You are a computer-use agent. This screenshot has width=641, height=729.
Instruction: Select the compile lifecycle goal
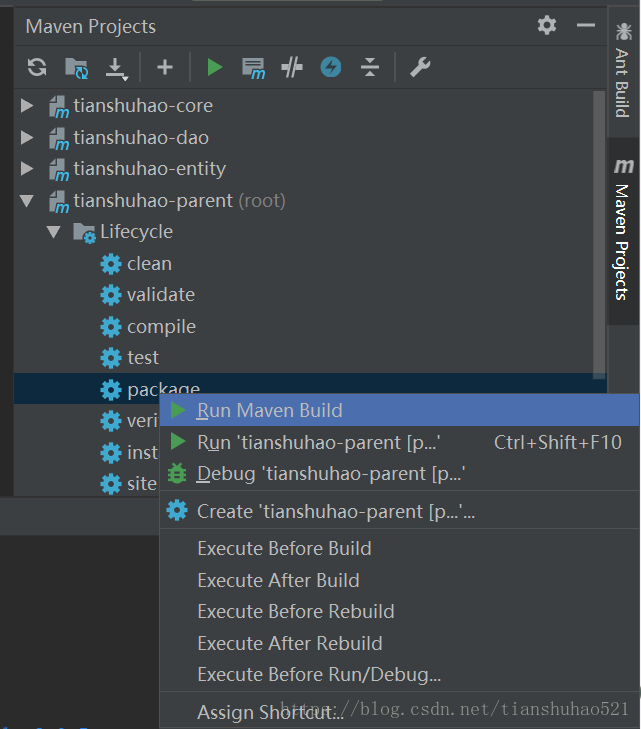tap(161, 327)
